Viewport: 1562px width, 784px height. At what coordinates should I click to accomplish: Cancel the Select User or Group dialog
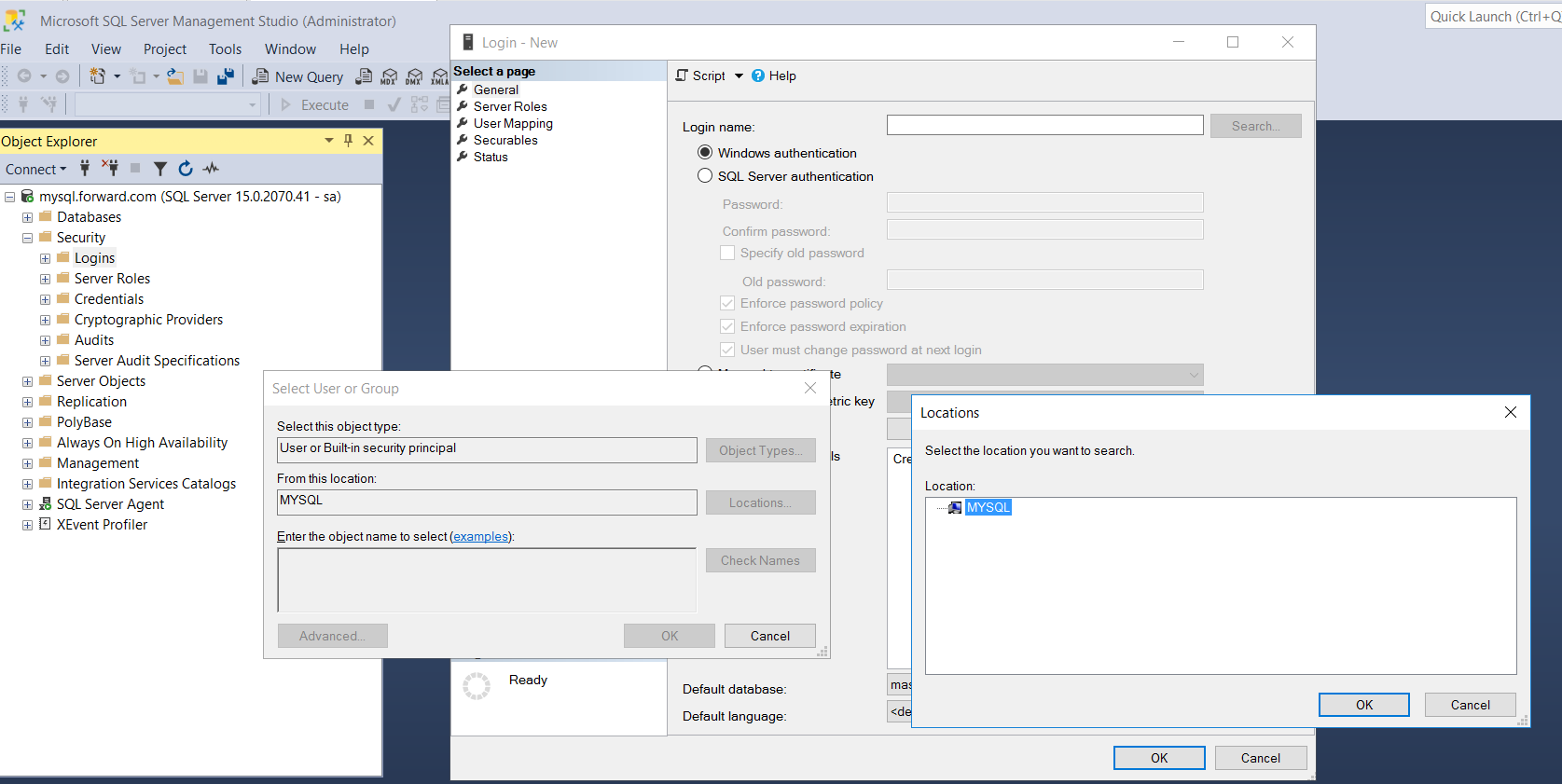tap(770, 636)
